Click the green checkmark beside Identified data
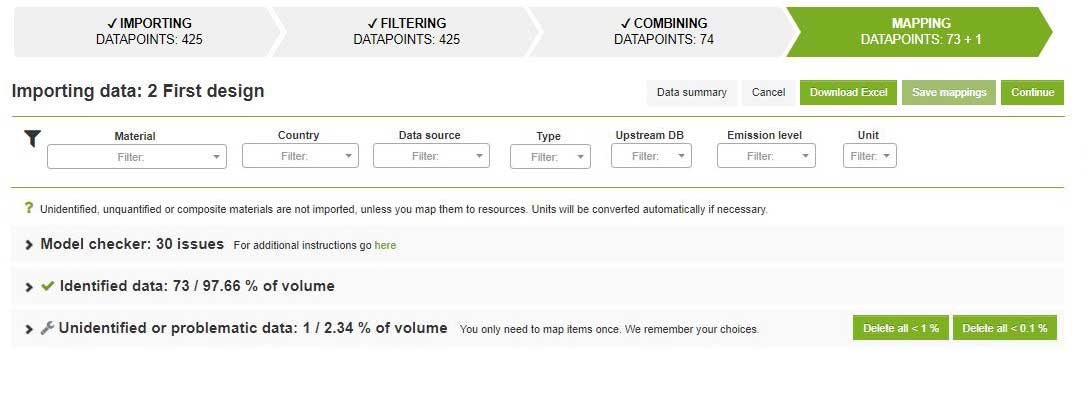 (47, 285)
